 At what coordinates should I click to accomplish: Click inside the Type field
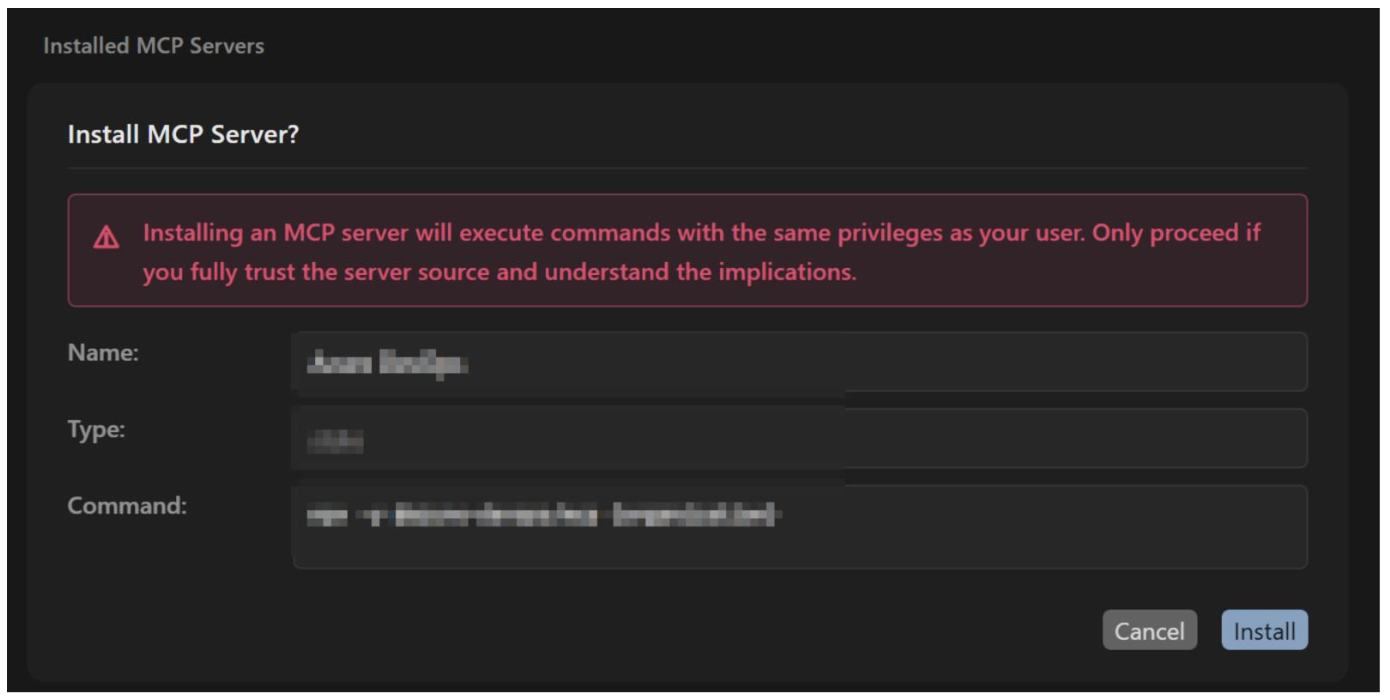tap(1000, 438)
